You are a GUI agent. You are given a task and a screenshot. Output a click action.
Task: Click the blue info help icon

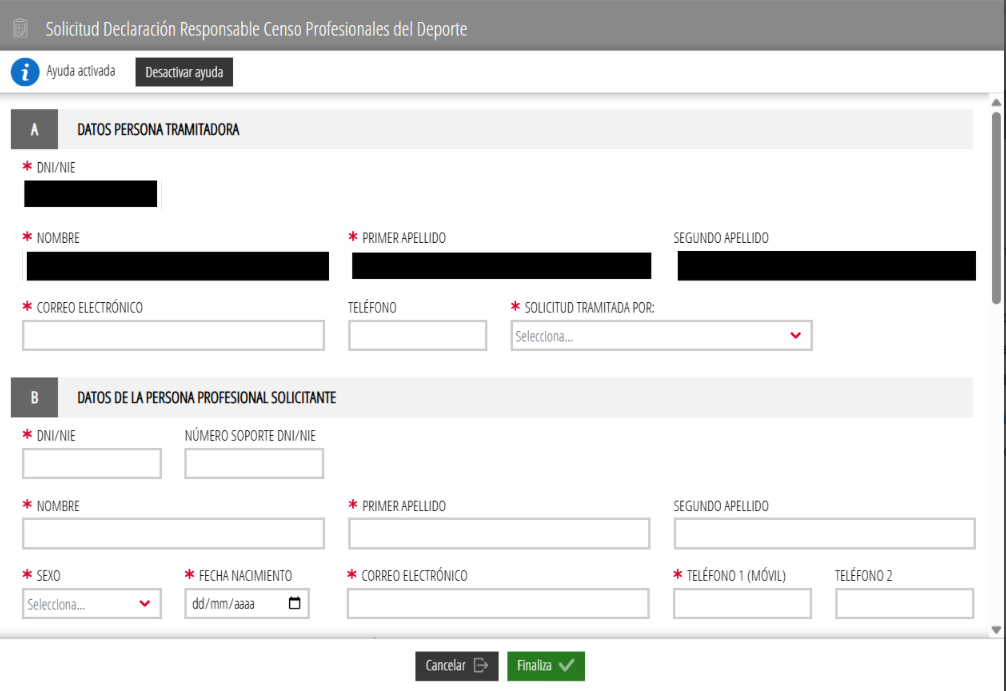point(25,72)
